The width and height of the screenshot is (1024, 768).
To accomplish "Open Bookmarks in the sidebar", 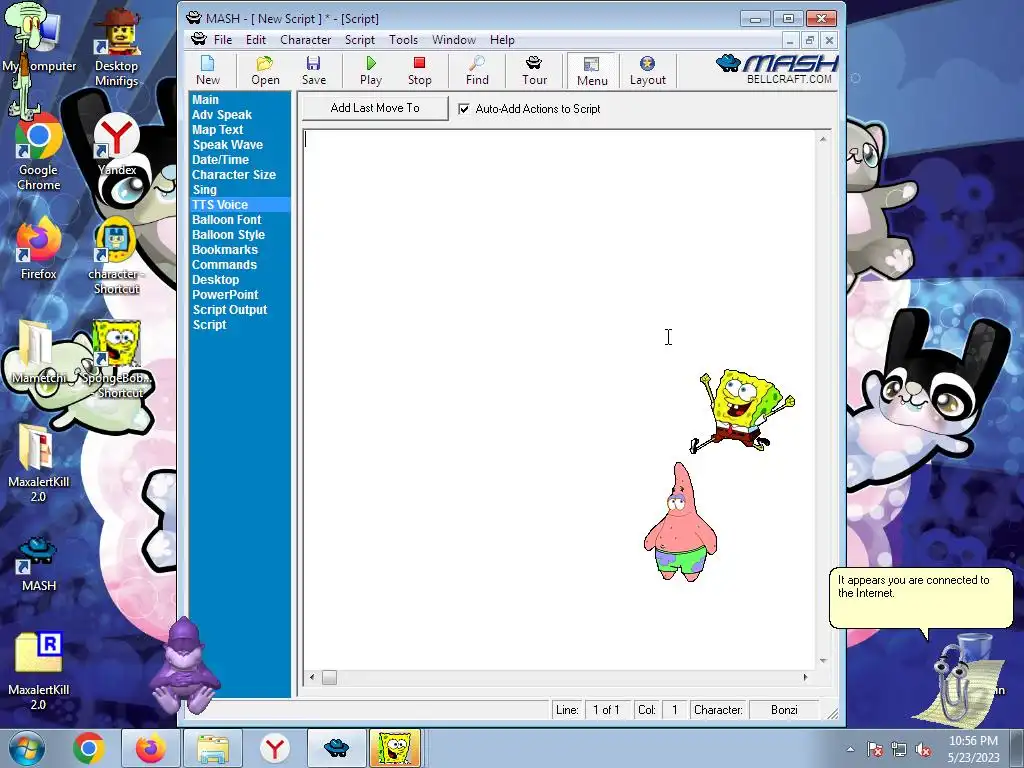I will [225, 249].
